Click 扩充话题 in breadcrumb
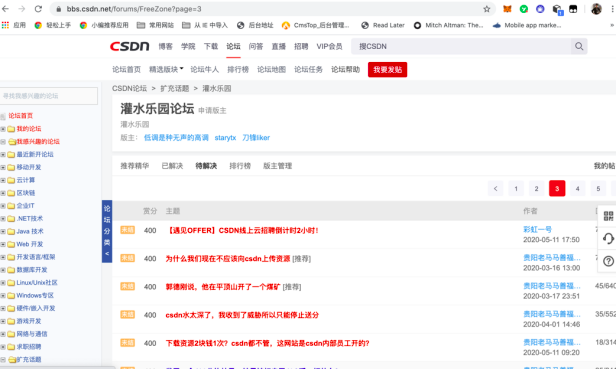 coord(174,88)
